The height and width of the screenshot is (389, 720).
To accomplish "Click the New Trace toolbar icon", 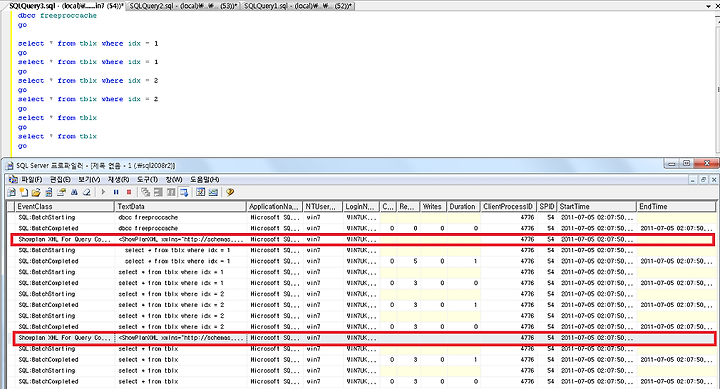I will click(12, 192).
